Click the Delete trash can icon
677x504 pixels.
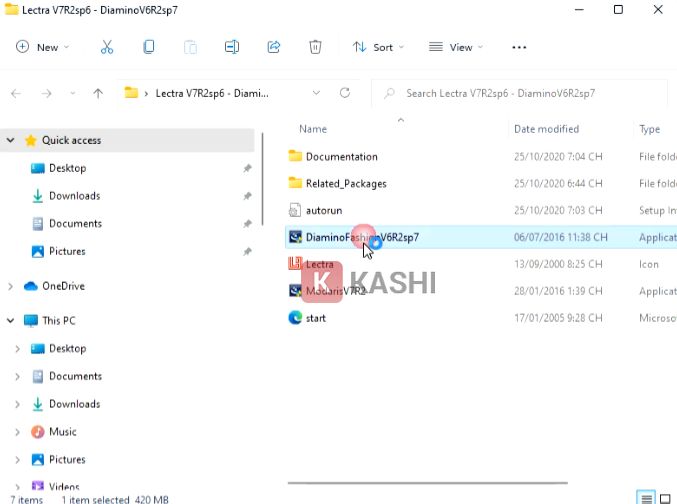pos(315,47)
